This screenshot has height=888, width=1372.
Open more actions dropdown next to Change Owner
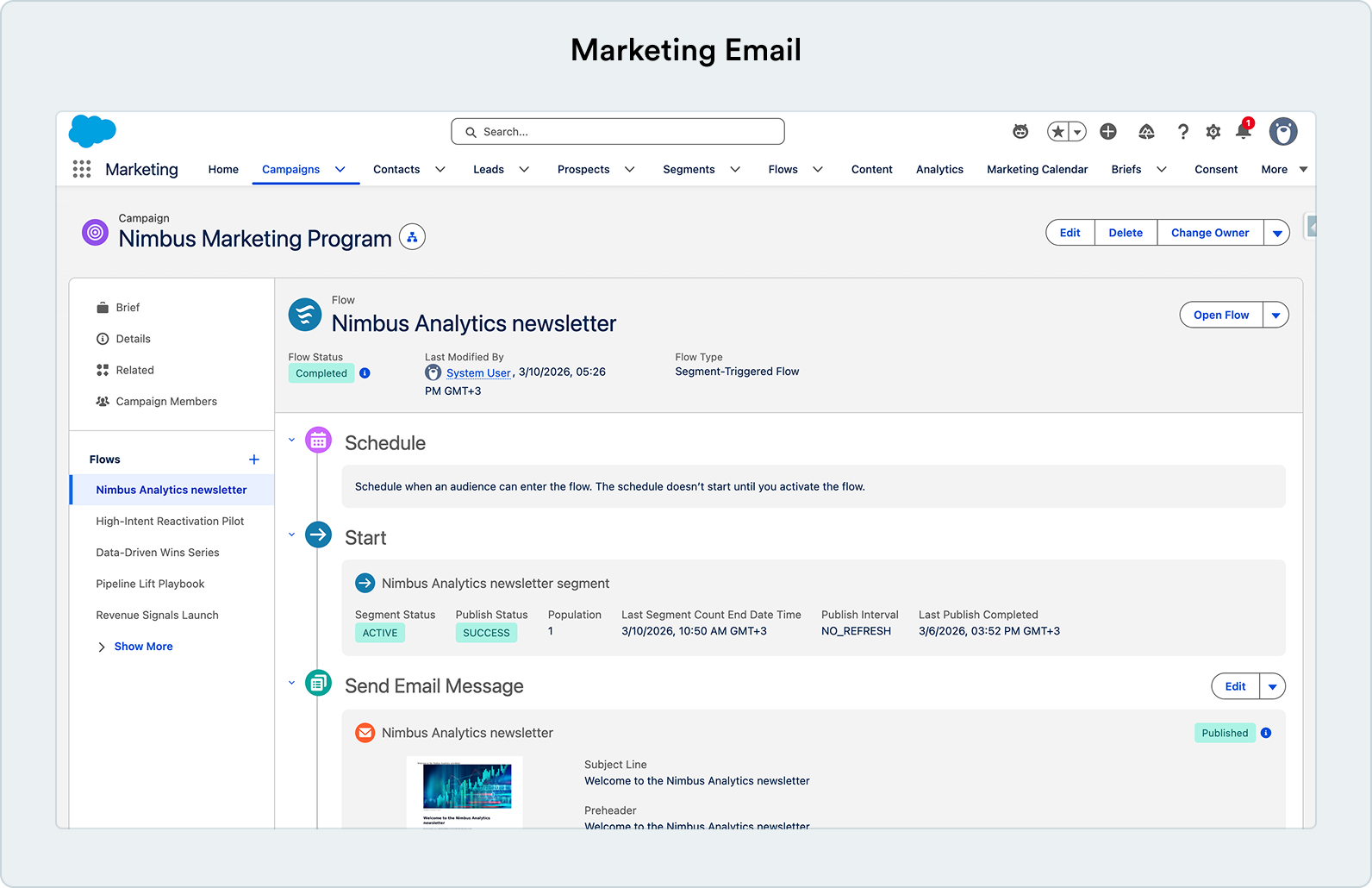pyautogui.click(x=1277, y=233)
